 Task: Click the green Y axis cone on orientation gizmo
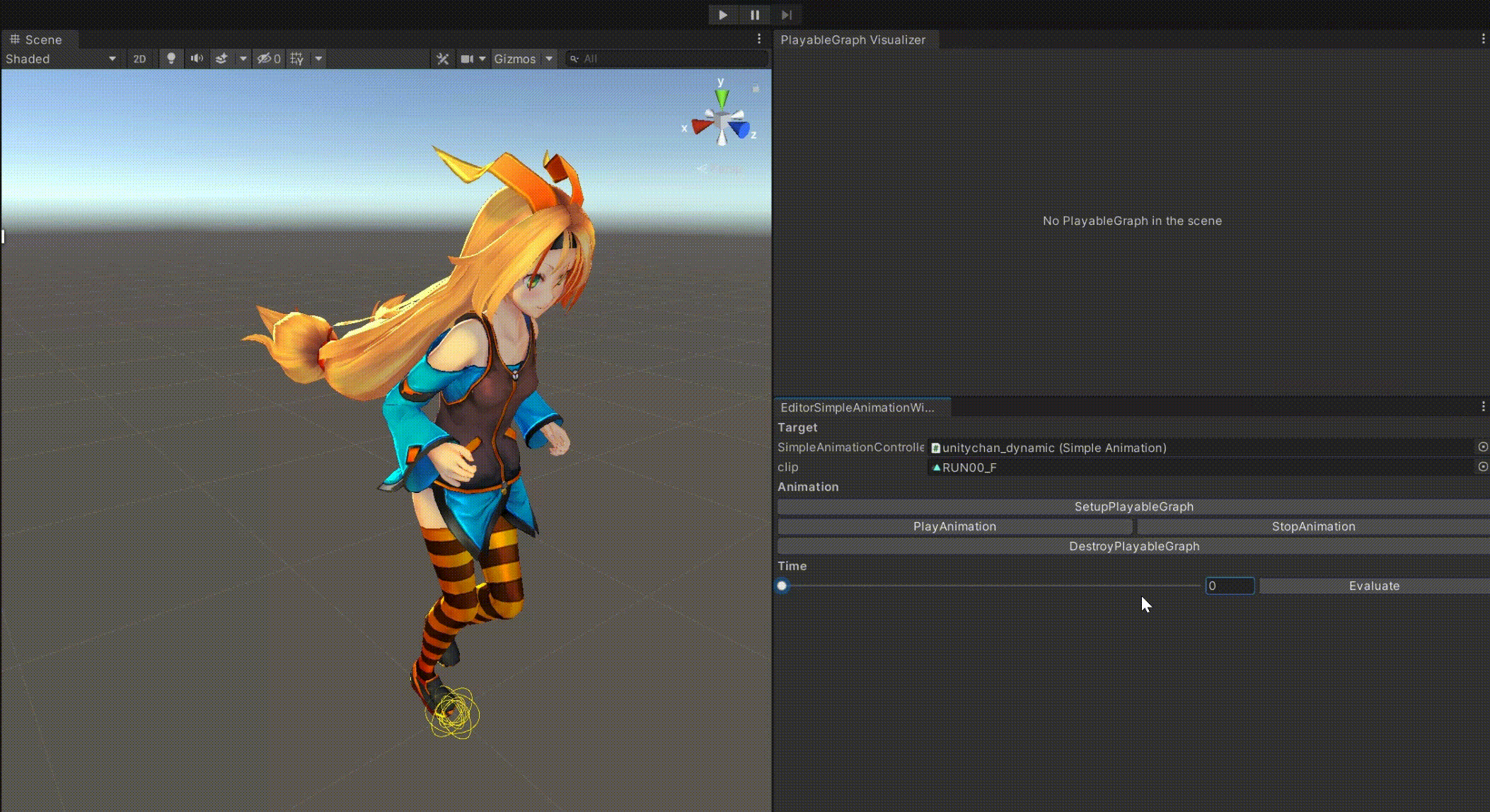[x=721, y=97]
